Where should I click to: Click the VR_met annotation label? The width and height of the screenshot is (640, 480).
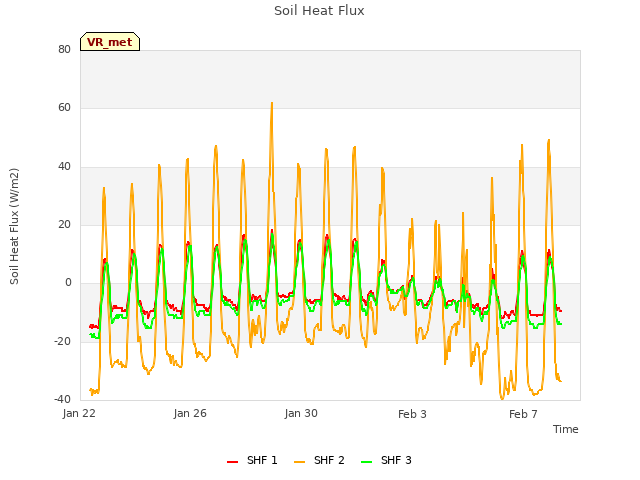point(110,42)
